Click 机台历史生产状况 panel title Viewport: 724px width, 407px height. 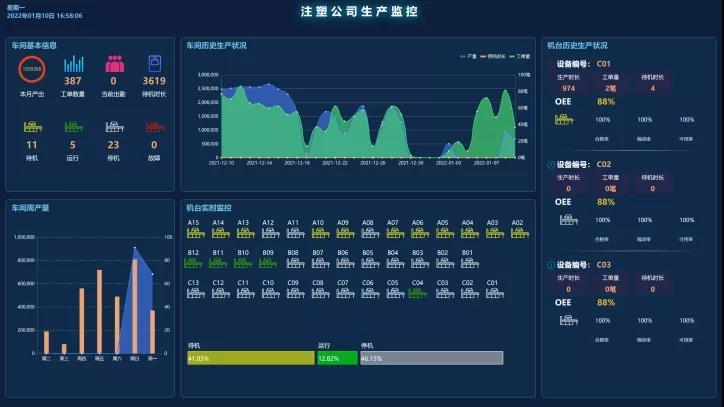pyautogui.click(x=577, y=45)
